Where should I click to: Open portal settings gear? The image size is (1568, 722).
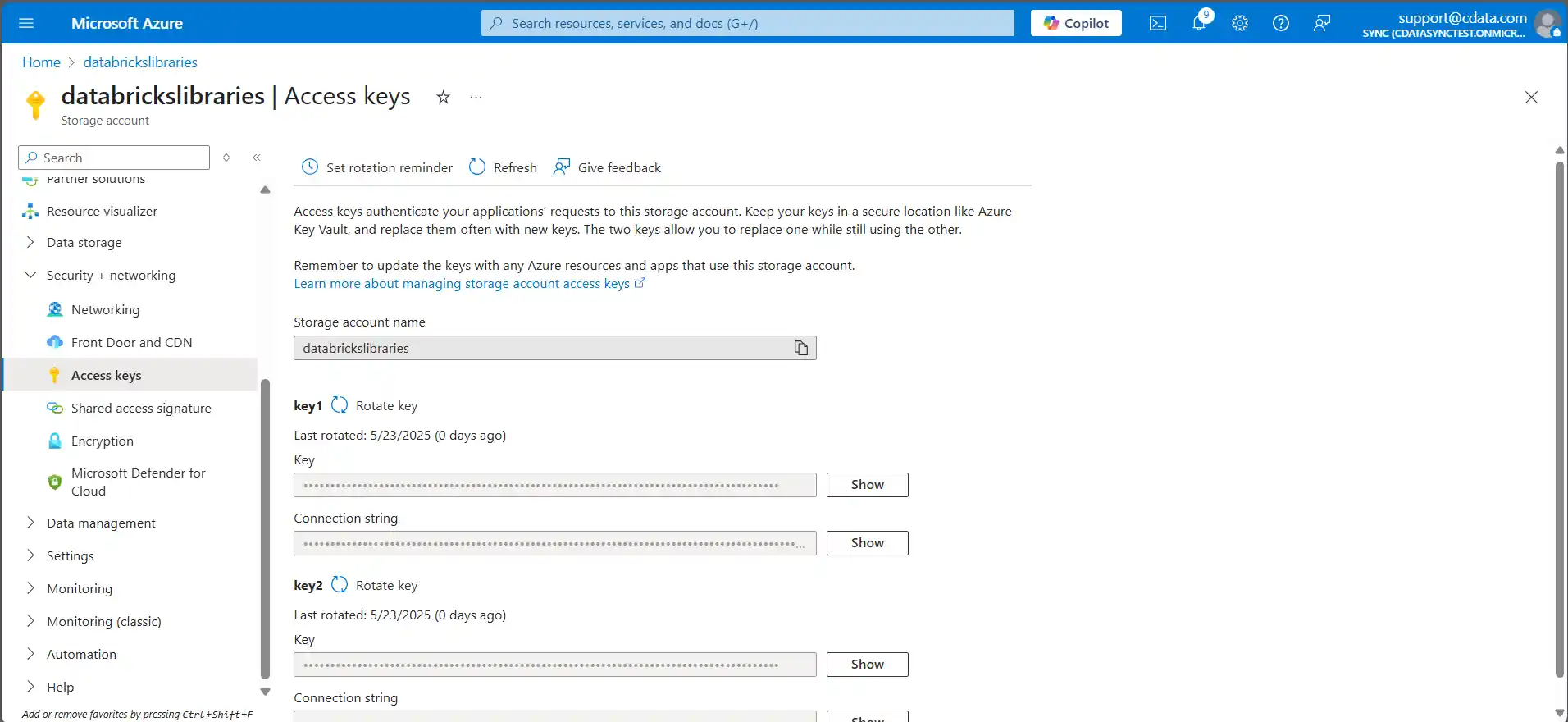(x=1239, y=23)
